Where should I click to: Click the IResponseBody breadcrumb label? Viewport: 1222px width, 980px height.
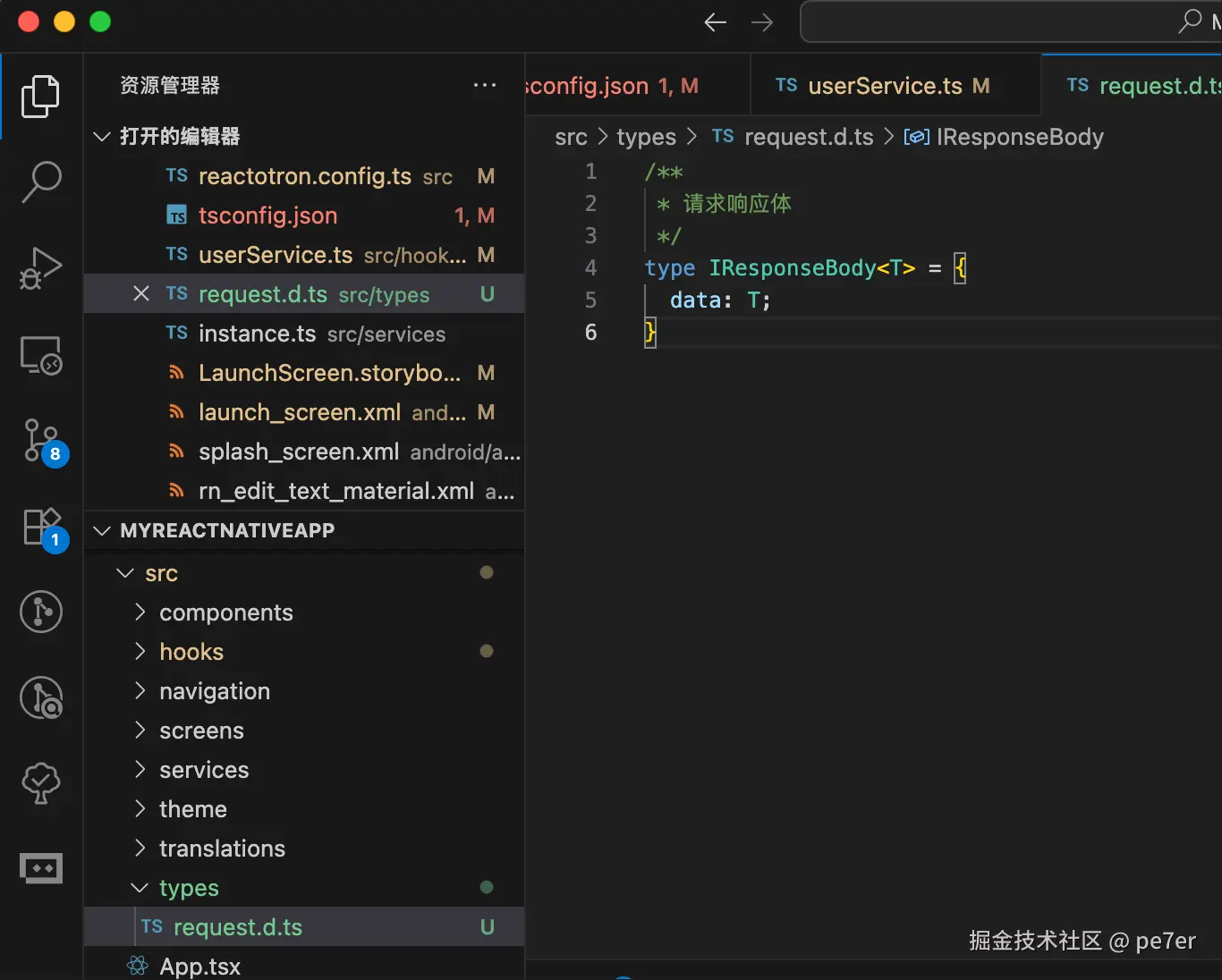(x=1020, y=137)
